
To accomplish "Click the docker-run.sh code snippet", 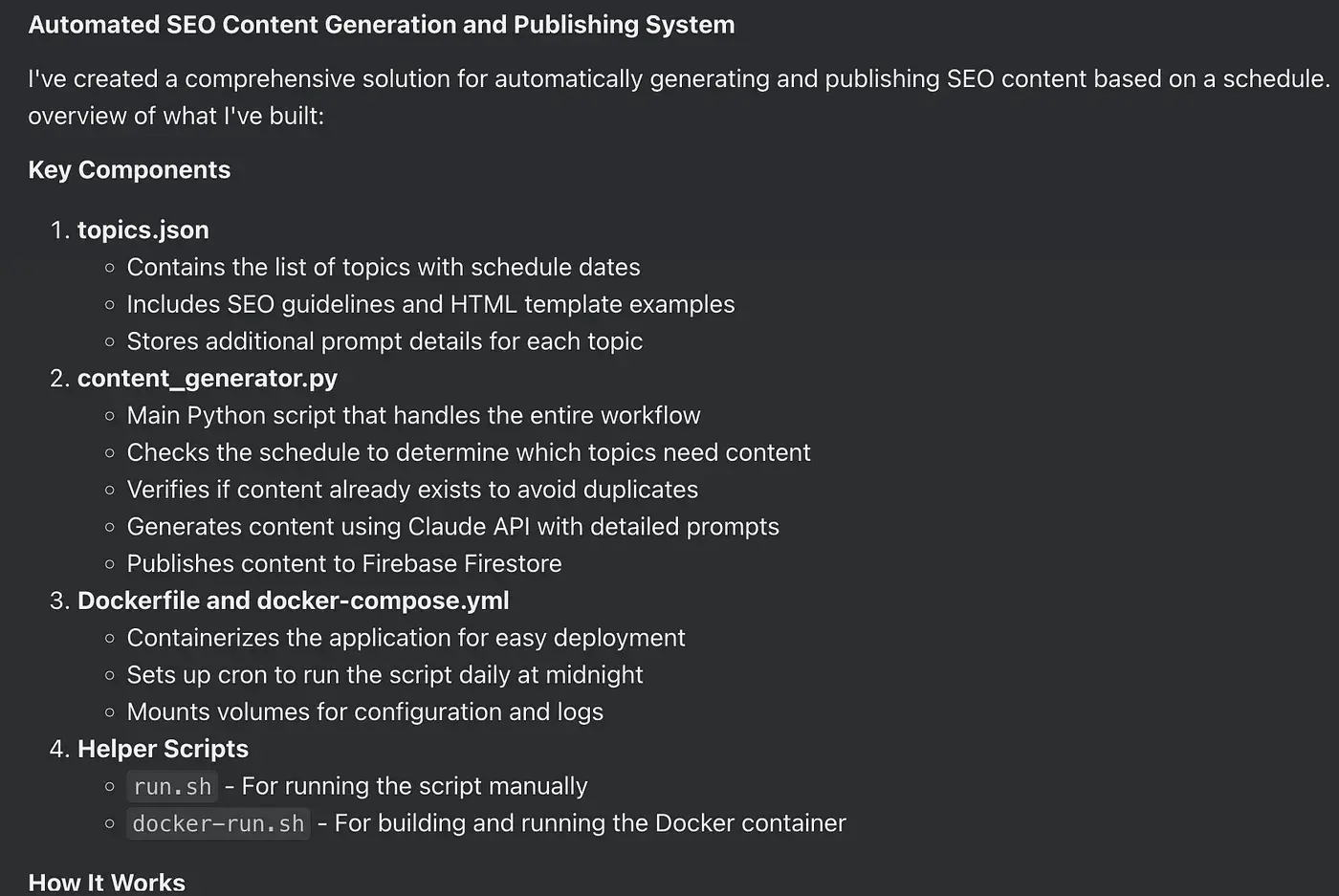I will coord(218,823).
